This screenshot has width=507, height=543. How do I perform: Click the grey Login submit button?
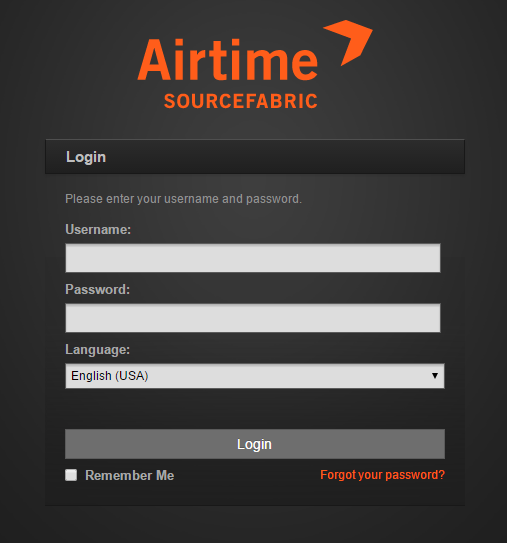(255, 444)
